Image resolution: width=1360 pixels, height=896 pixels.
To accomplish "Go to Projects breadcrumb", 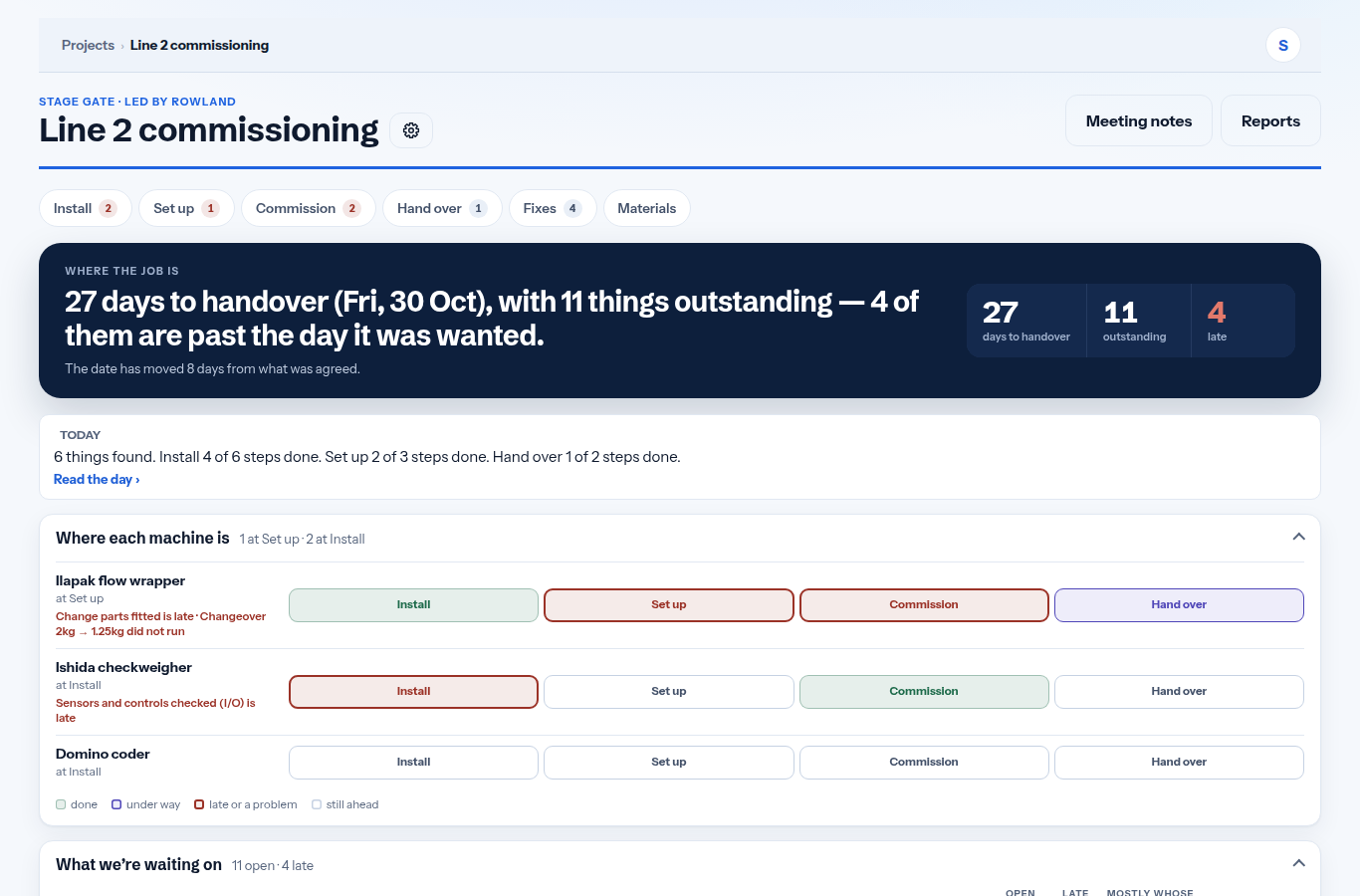I will pos(88,45).
